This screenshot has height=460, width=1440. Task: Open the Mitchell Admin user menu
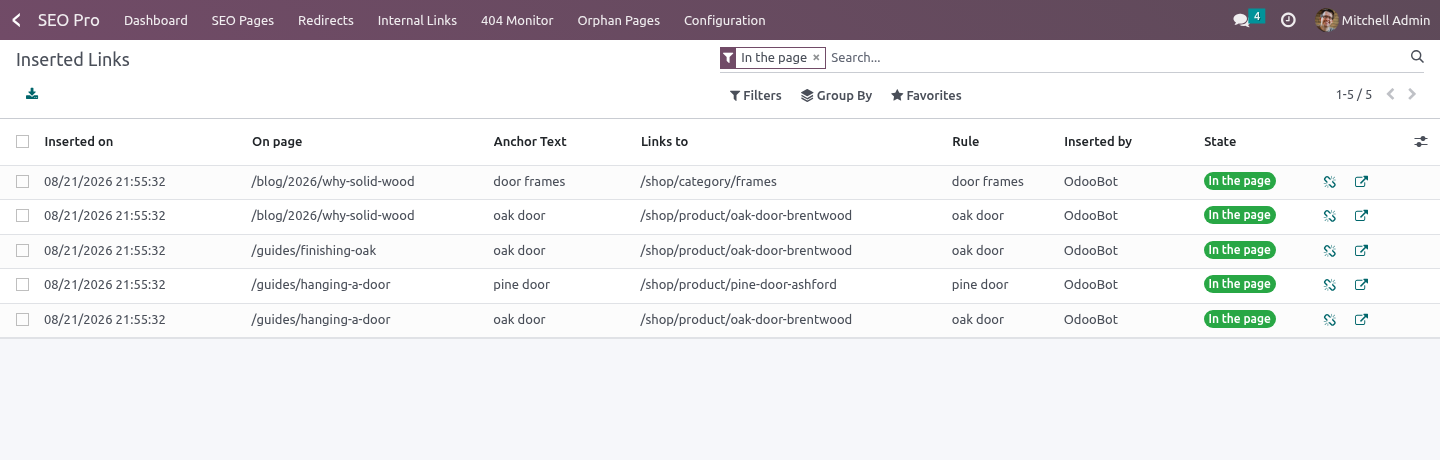tap(1373, 20)
